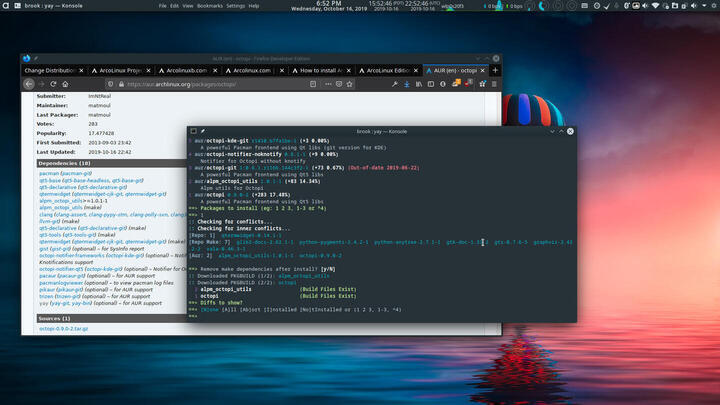Open the first qtermwidget dependency link
The height and width of the screenshot is (405, 720).
click(x=55, y=194)
